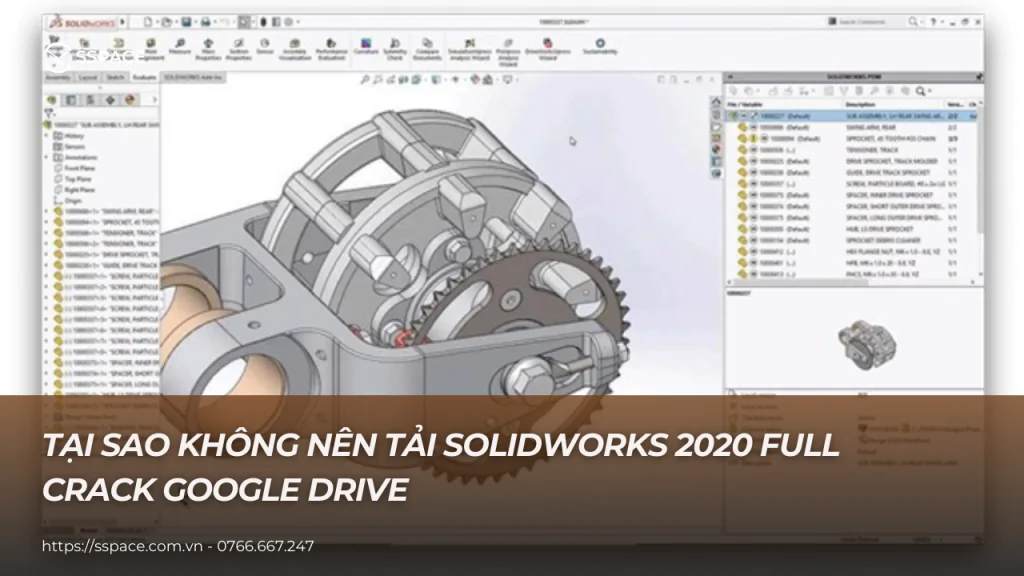The height and width of the screenshot is (576, 1024).
Task: Open the Options gear icon in title bar
Action: (x=289, y=22)
